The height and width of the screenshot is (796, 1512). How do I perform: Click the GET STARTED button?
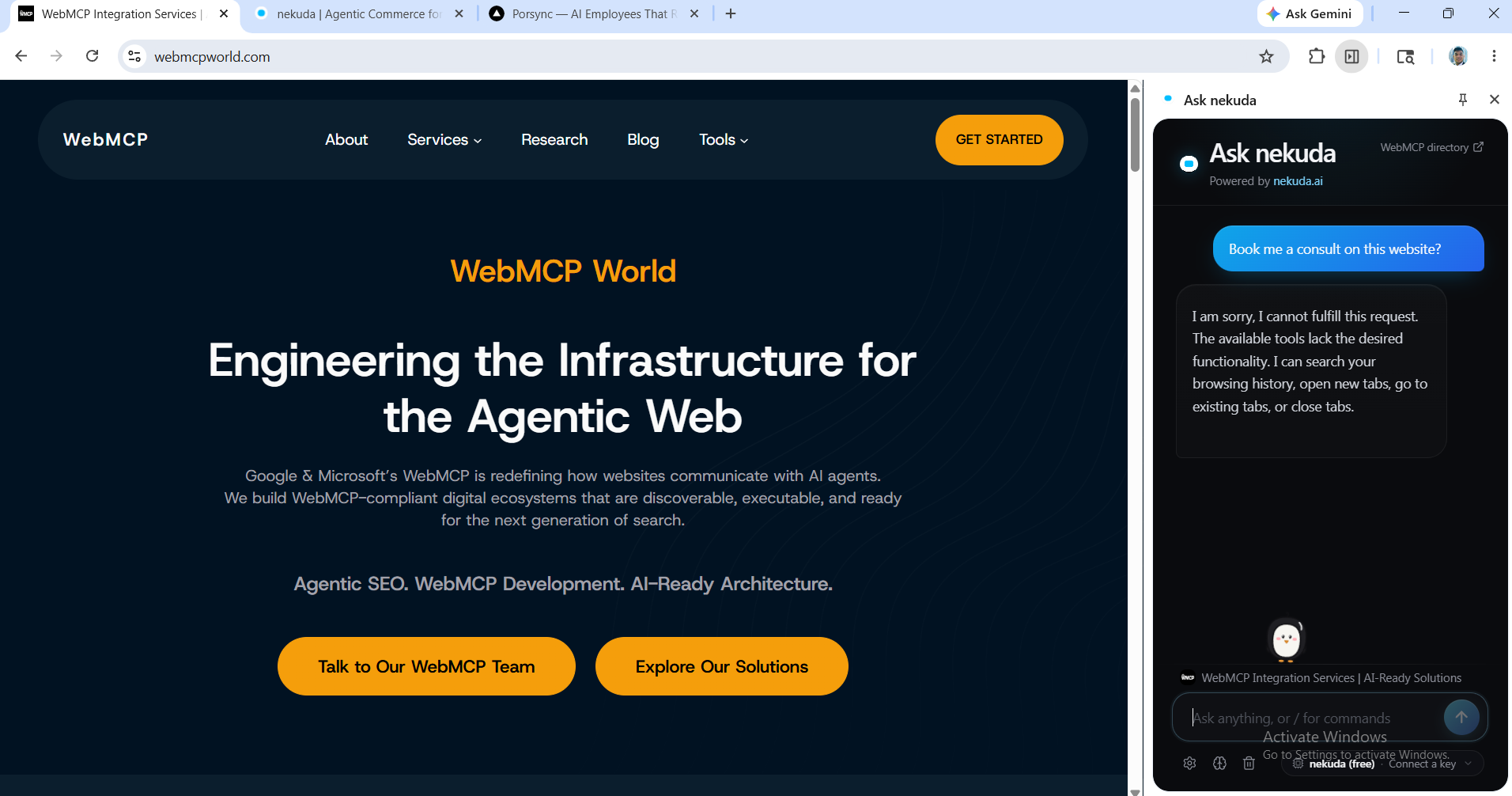point(999,139)
